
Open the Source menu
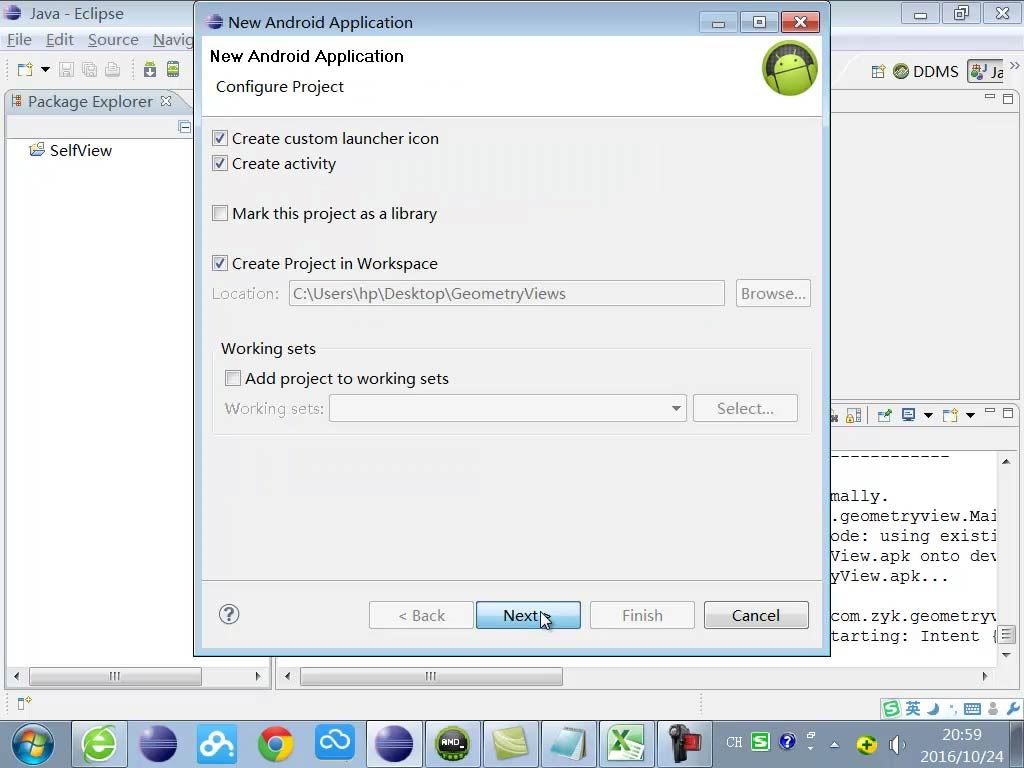point(113,40)
